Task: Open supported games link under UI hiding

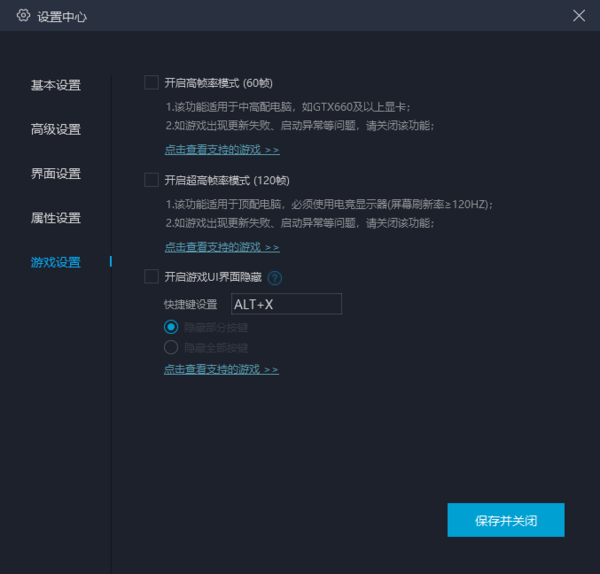Action: (x=222, y=369)
